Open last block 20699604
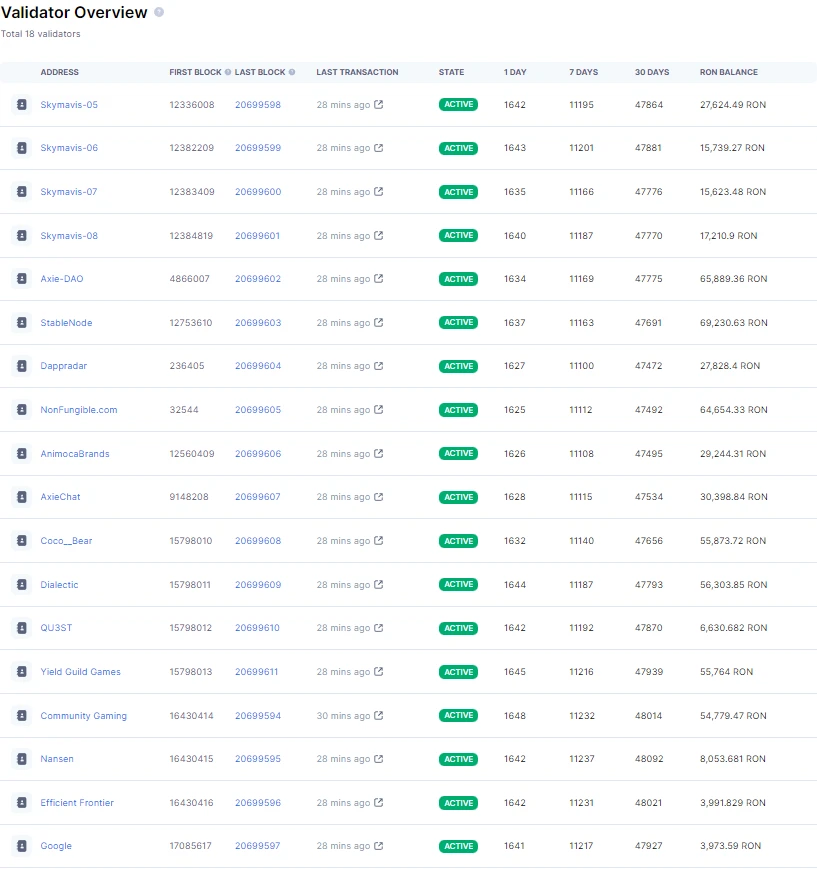The width and height of the screenshot is (817, 869). click(258, 366)
